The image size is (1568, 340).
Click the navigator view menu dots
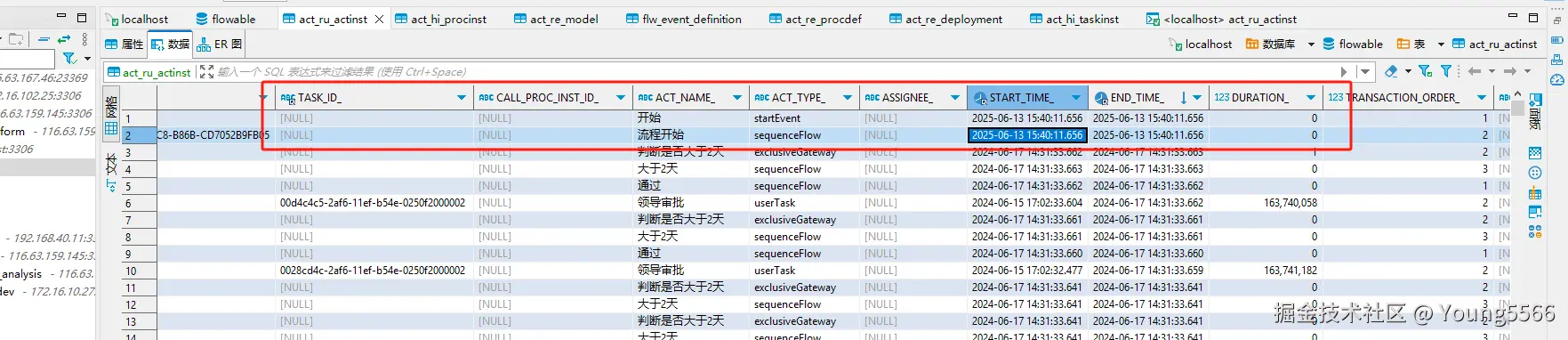tap(84, 39)
